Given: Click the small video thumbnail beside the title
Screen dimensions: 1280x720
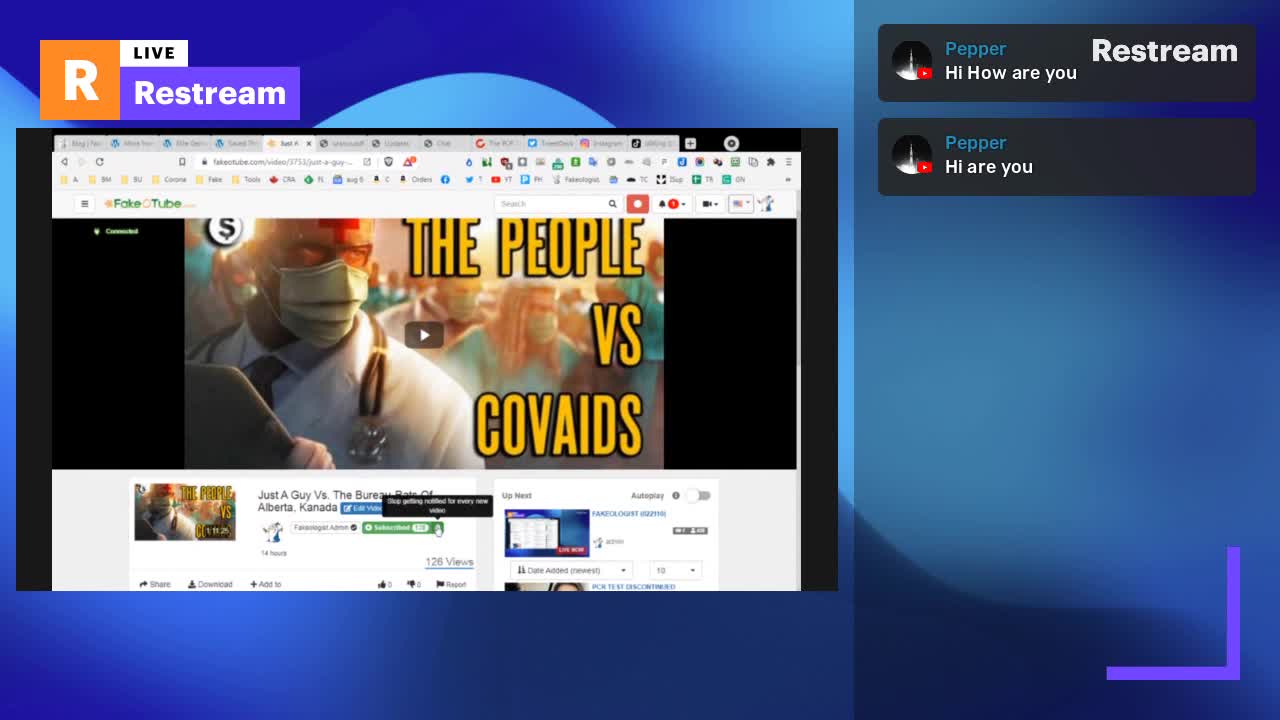Looking at the screenshot, I should point(185,512).
